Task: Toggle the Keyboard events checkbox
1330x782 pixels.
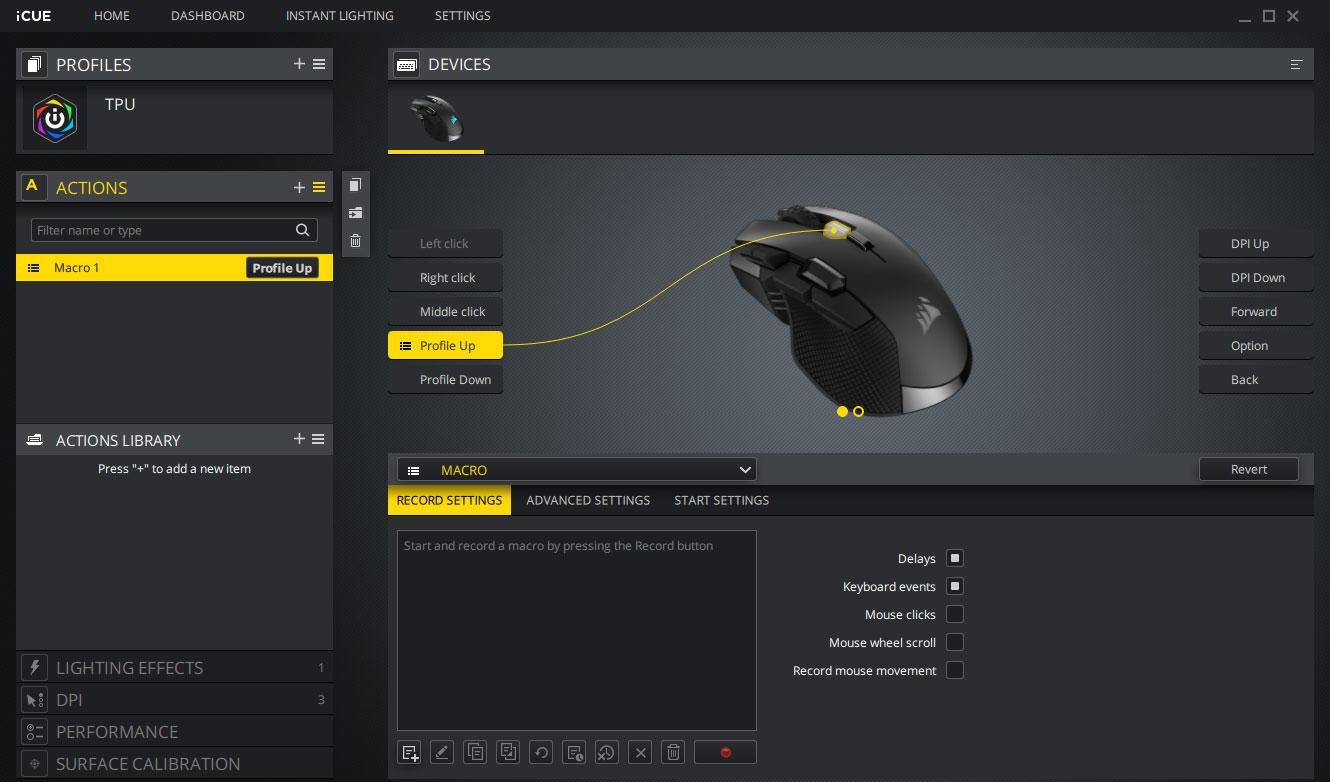Action: (x=955, y=586)
